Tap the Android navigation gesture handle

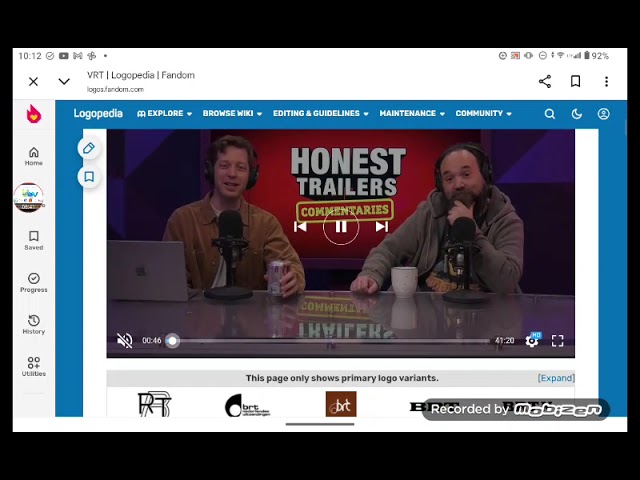(320, 424)
